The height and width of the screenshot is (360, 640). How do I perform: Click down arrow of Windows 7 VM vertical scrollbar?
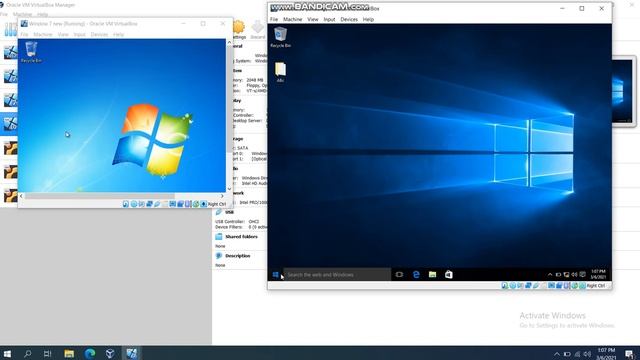coord(229,189)
